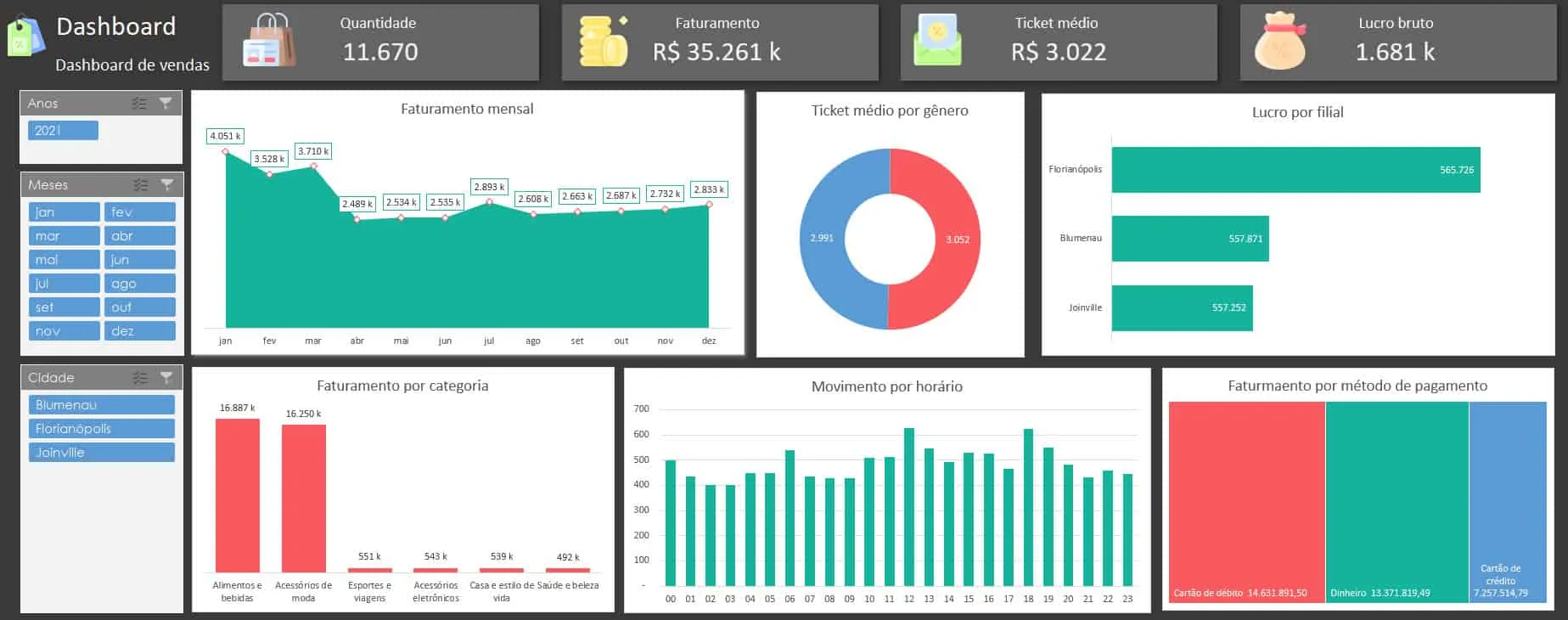
Task: Click the Acessórios de moda category bar
Action: pyautogui.click(x=304, y=499)
